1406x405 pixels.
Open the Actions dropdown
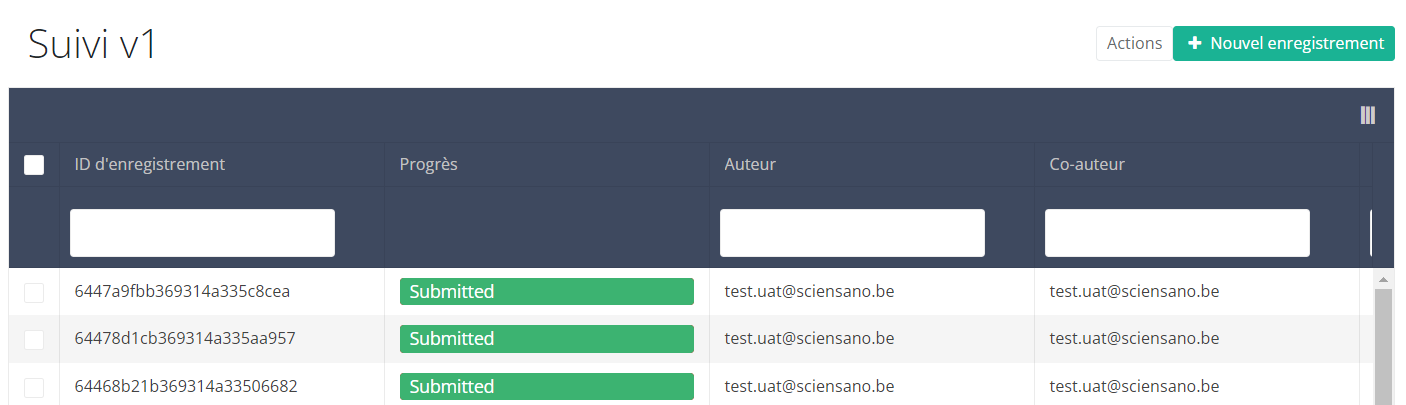[x=1134, y=44]
